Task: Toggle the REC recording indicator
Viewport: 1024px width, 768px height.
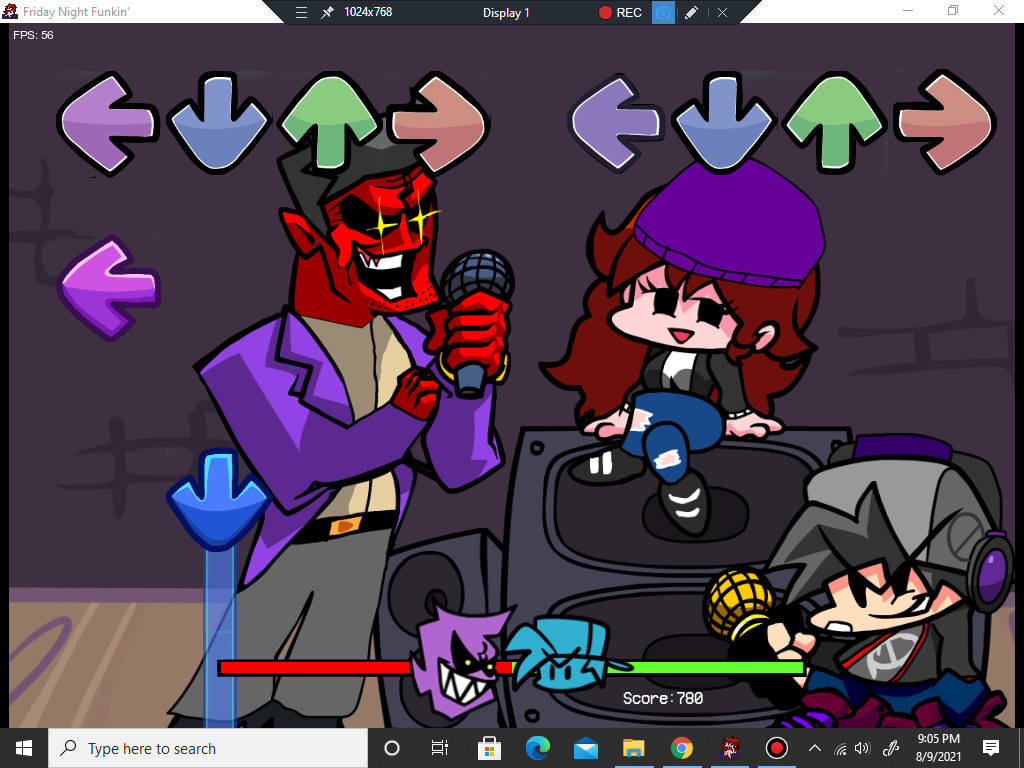Action: [x=618, y=13]
